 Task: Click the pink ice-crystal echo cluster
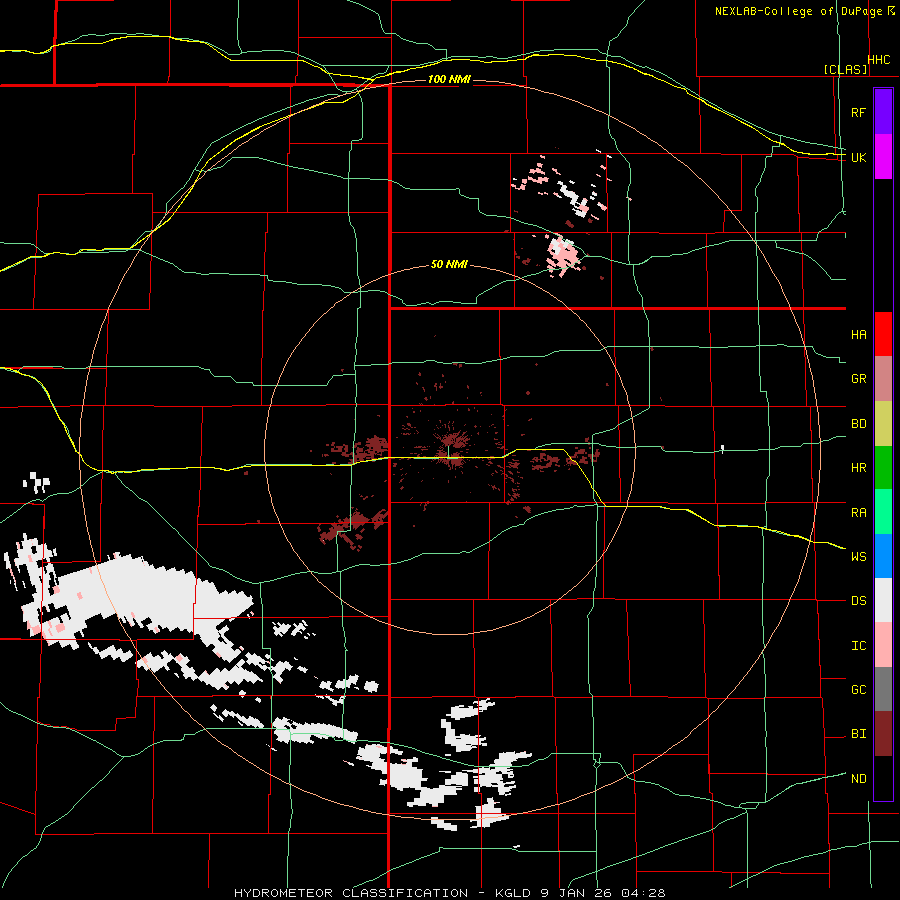562,253
